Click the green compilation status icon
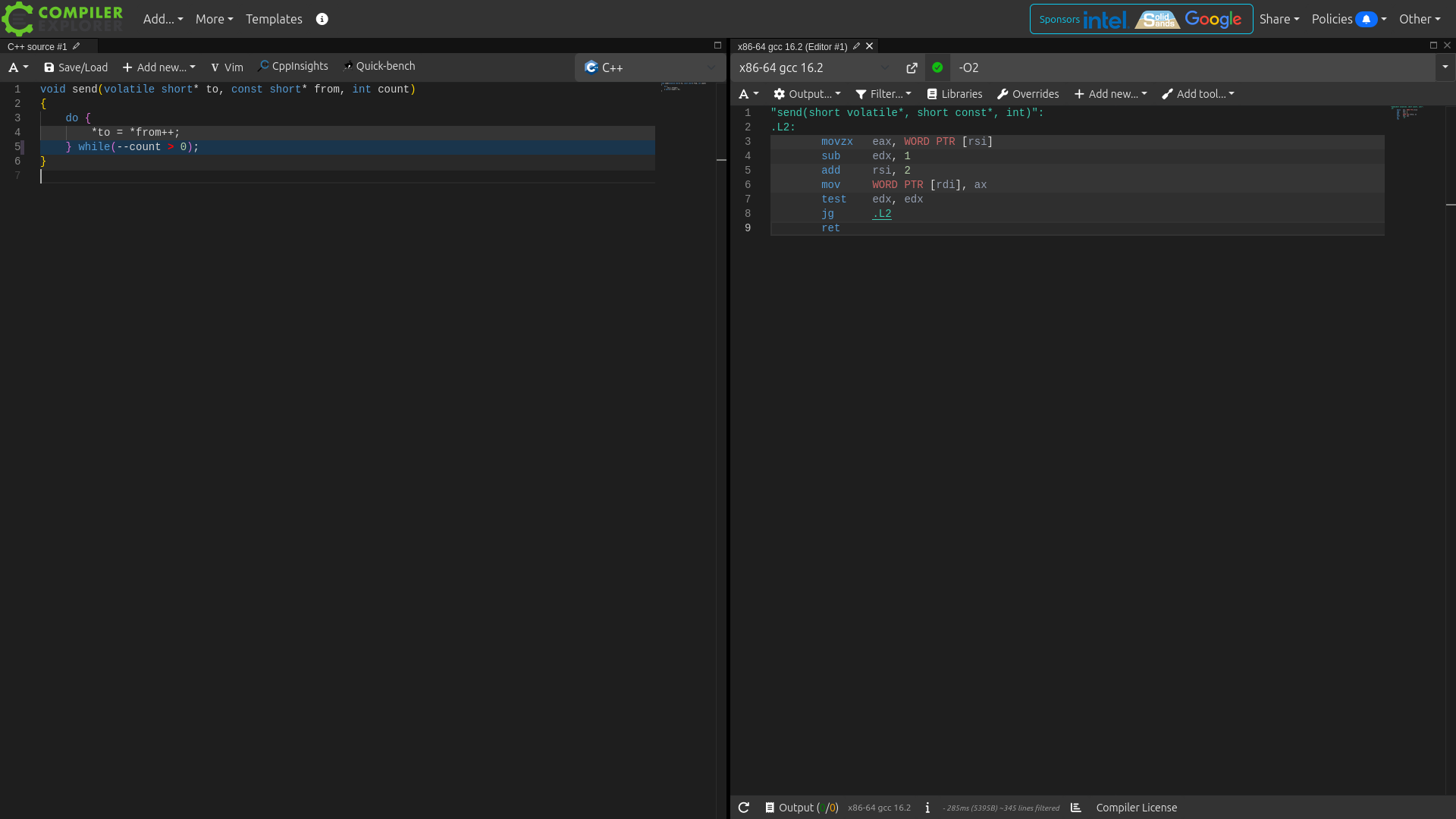Viewport: 1456px width, 819px height. (x=937, y=67)
